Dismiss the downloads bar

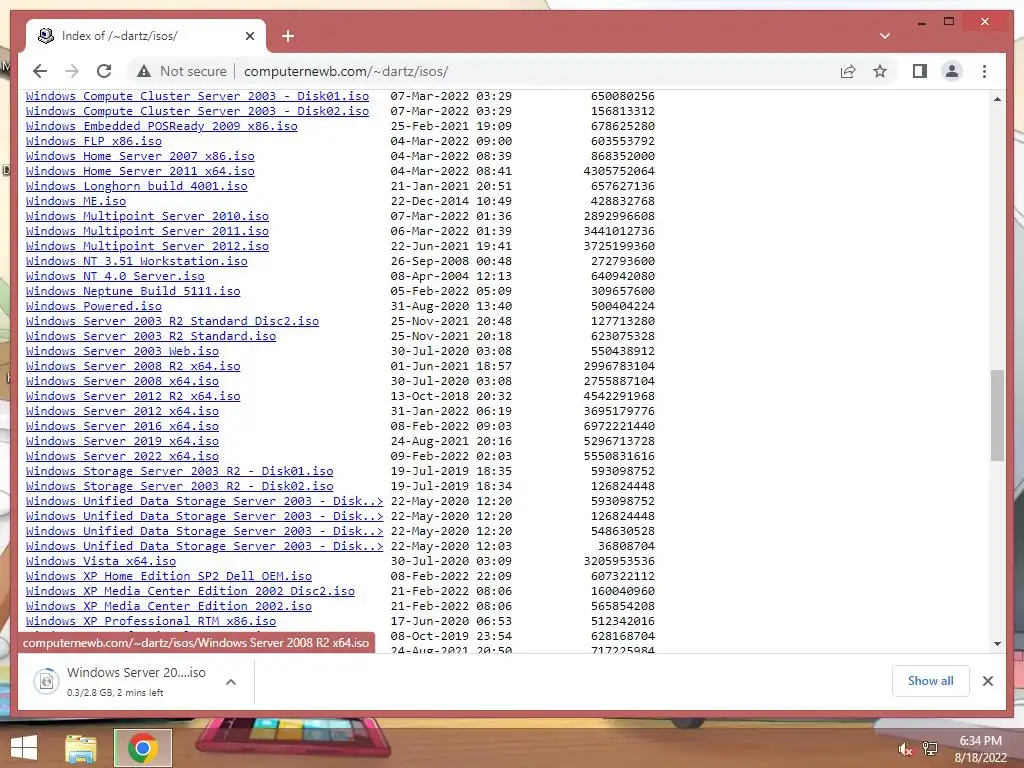pos(987,681)
